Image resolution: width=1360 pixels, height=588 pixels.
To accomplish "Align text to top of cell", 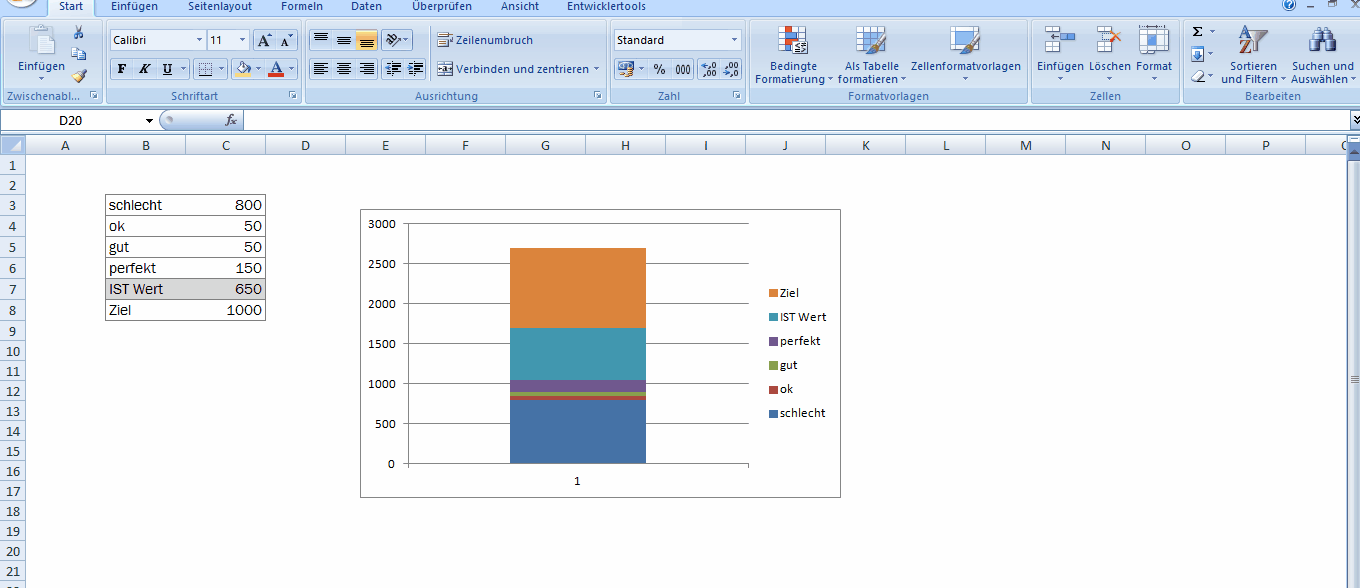I will point(321,40).
